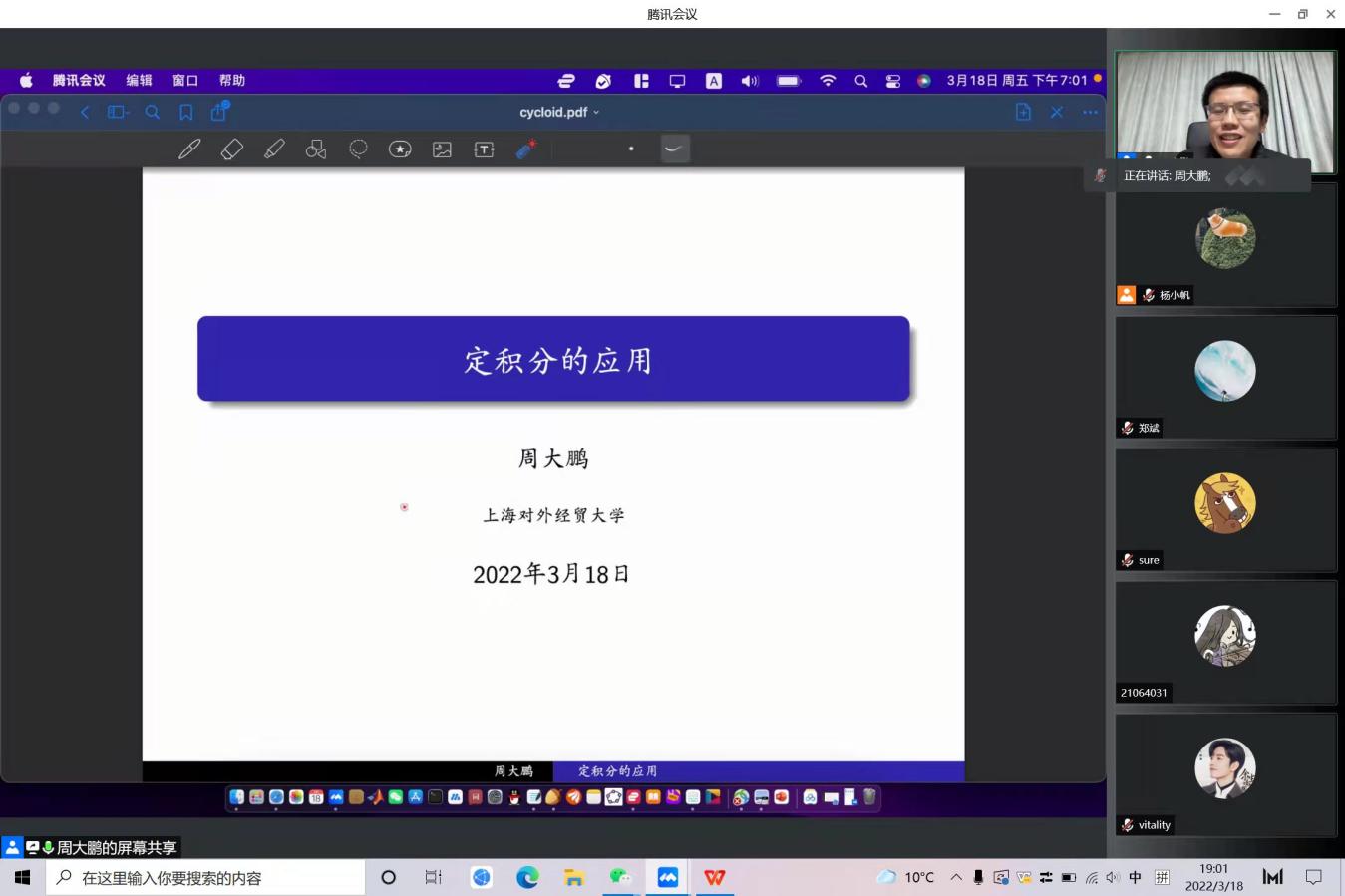This screenshot has height=896, width=1345.
Task: Select the Pen tool in annotation toolbar
Action: point(189,149)
